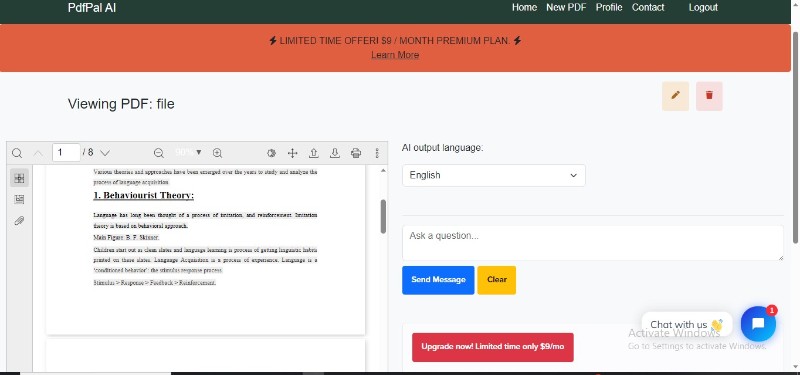Open the viewer's more actions menu
Viewport: 800px width, 375px height.
377,153
